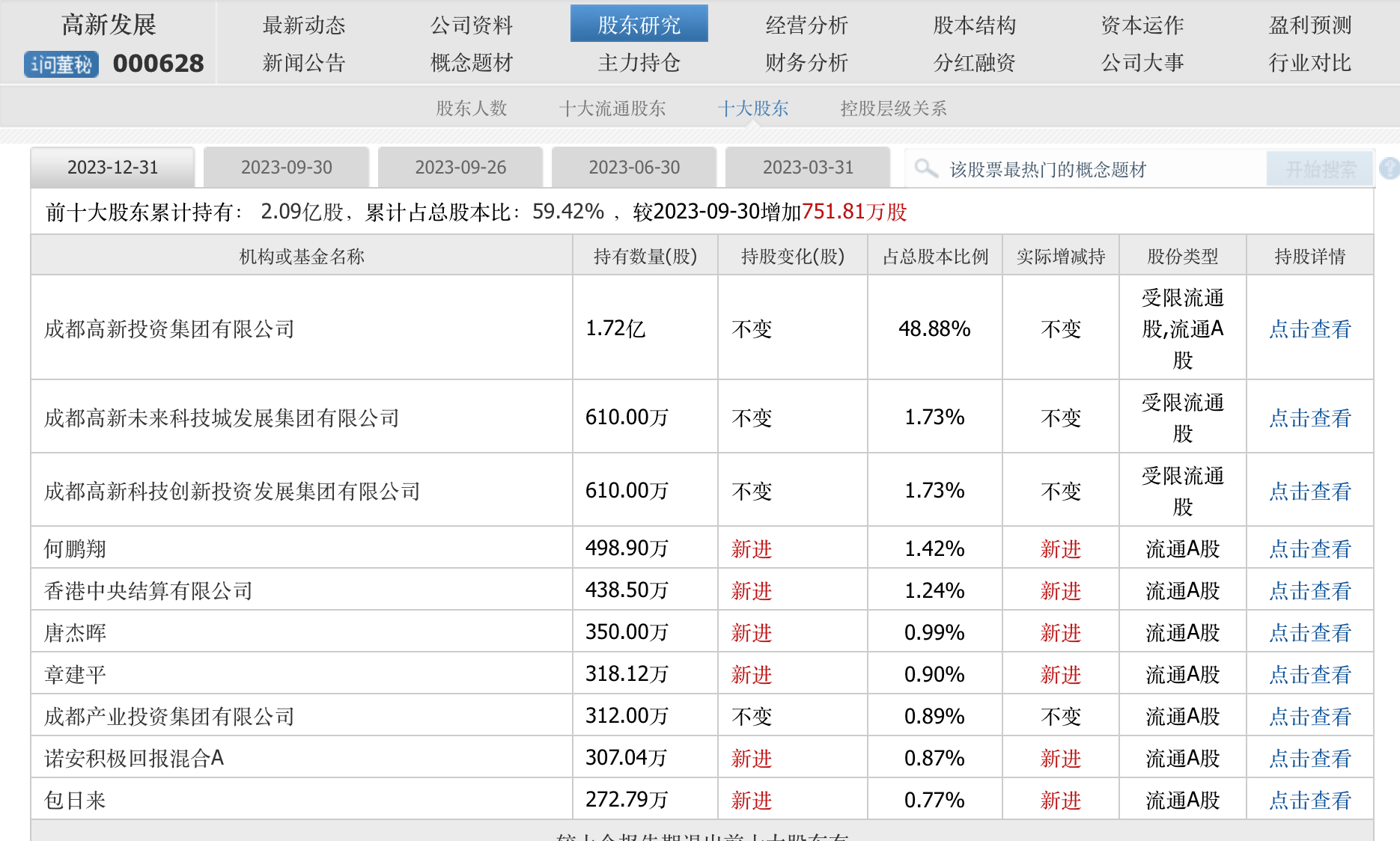Select the 2023-06-30 report date tab
The image size is (1400, 841).
click(x=634, y=168)
